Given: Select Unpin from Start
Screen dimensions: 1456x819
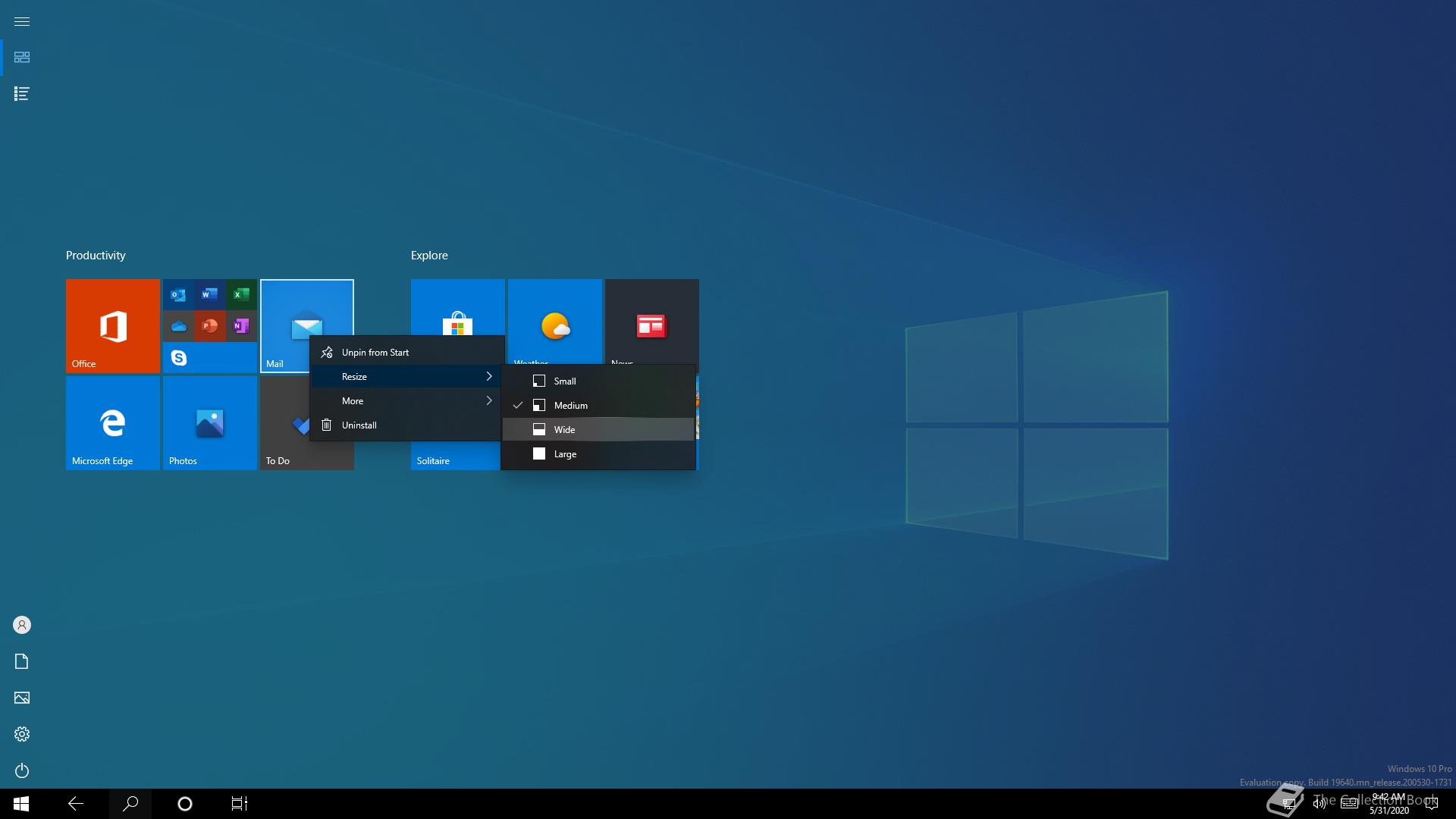Looking at the screenshot, I should pos(407,352).
